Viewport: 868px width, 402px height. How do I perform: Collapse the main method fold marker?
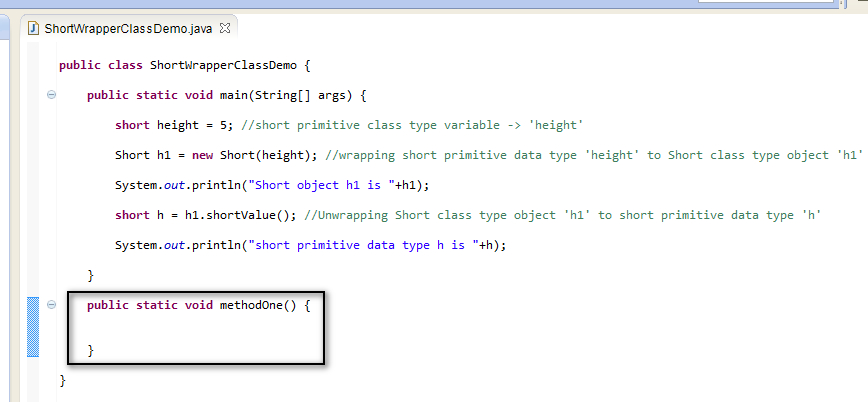coord(51,95)
